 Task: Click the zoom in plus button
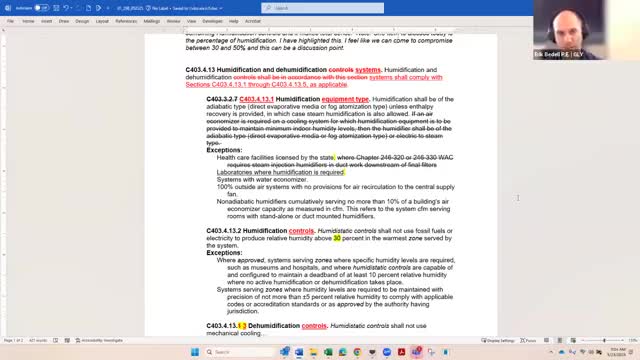tap(622, 340)
